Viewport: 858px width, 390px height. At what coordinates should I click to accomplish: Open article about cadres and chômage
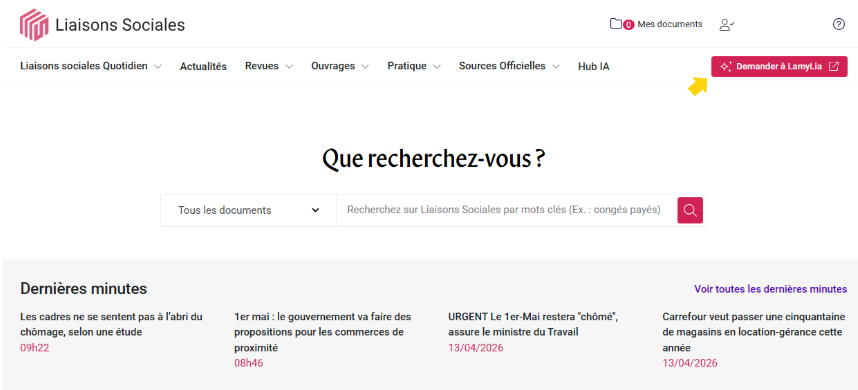tap(112, 324)
